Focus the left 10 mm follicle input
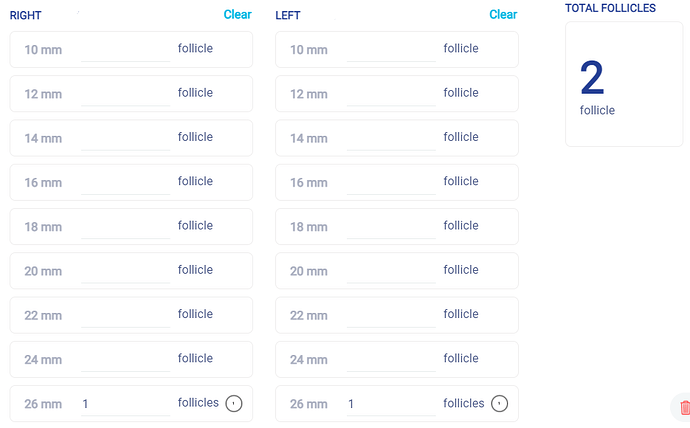 pyautogui.click(x=391, y=49)
